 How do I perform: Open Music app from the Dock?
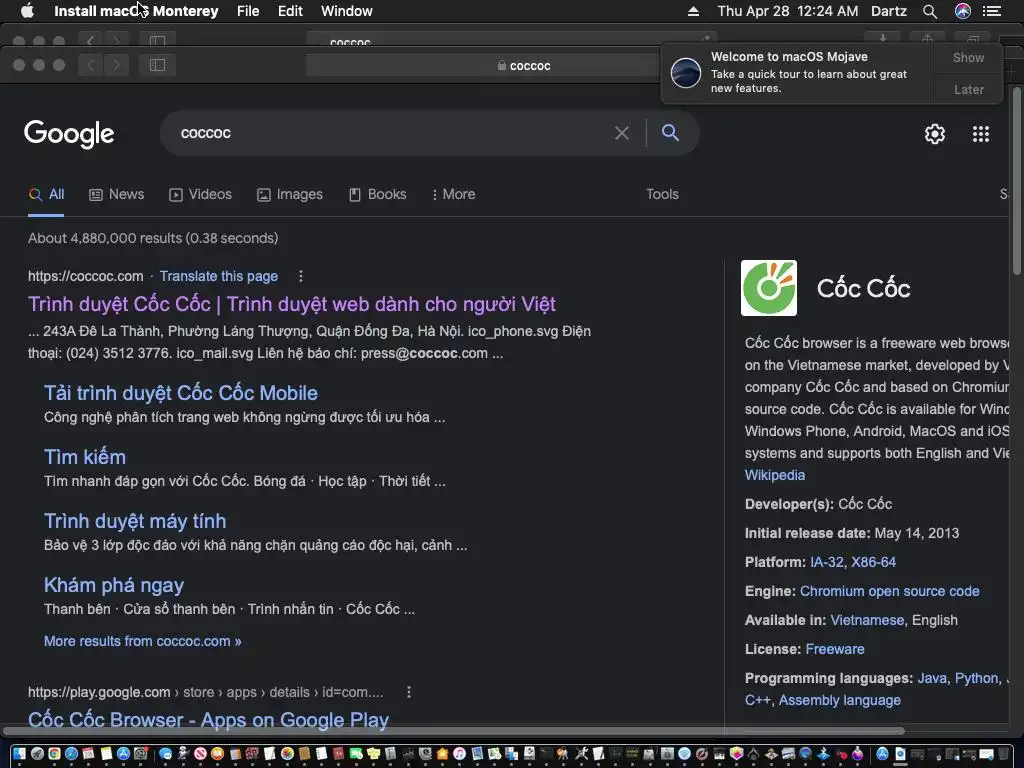click(459, 754)
